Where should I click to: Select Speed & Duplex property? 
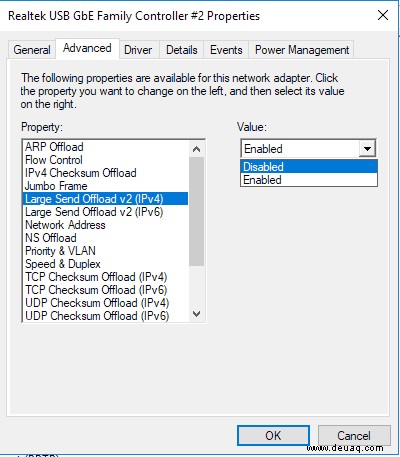[106, 264]
